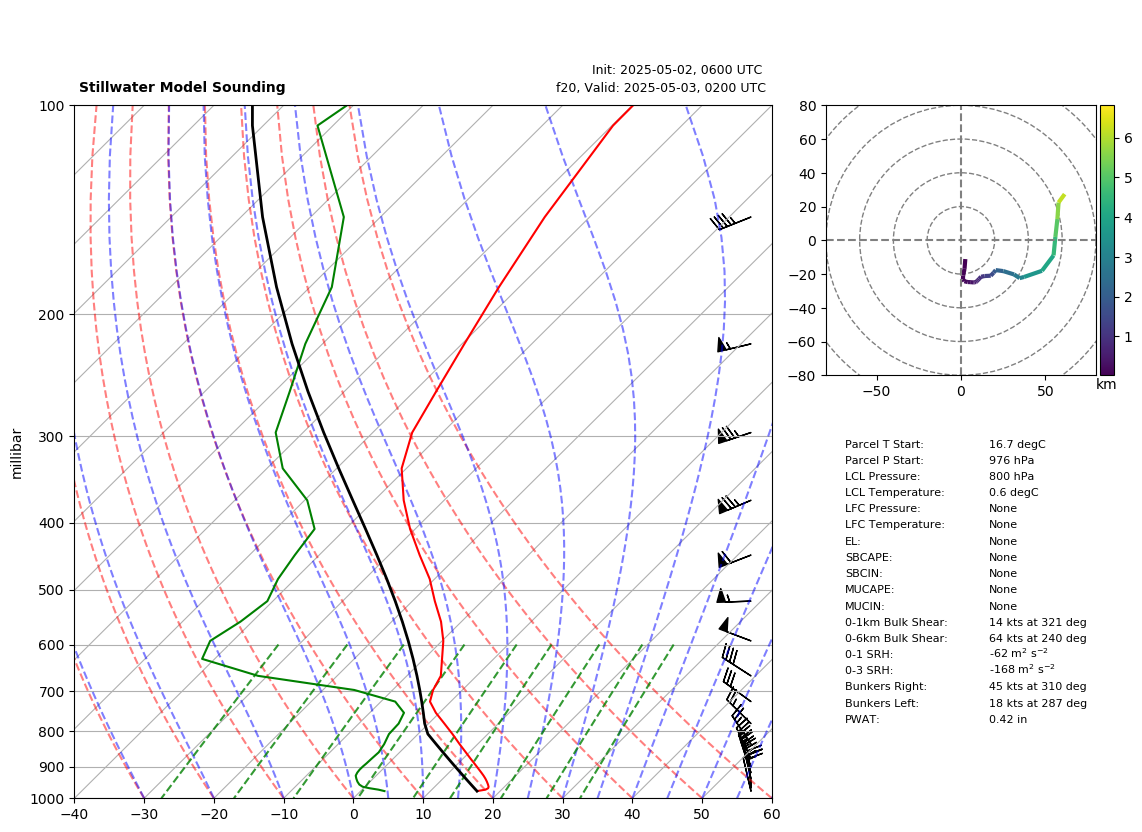The image size is (1142, 832).
Task: Click the Parcel T Start label
Action: [x=883, y=444]
